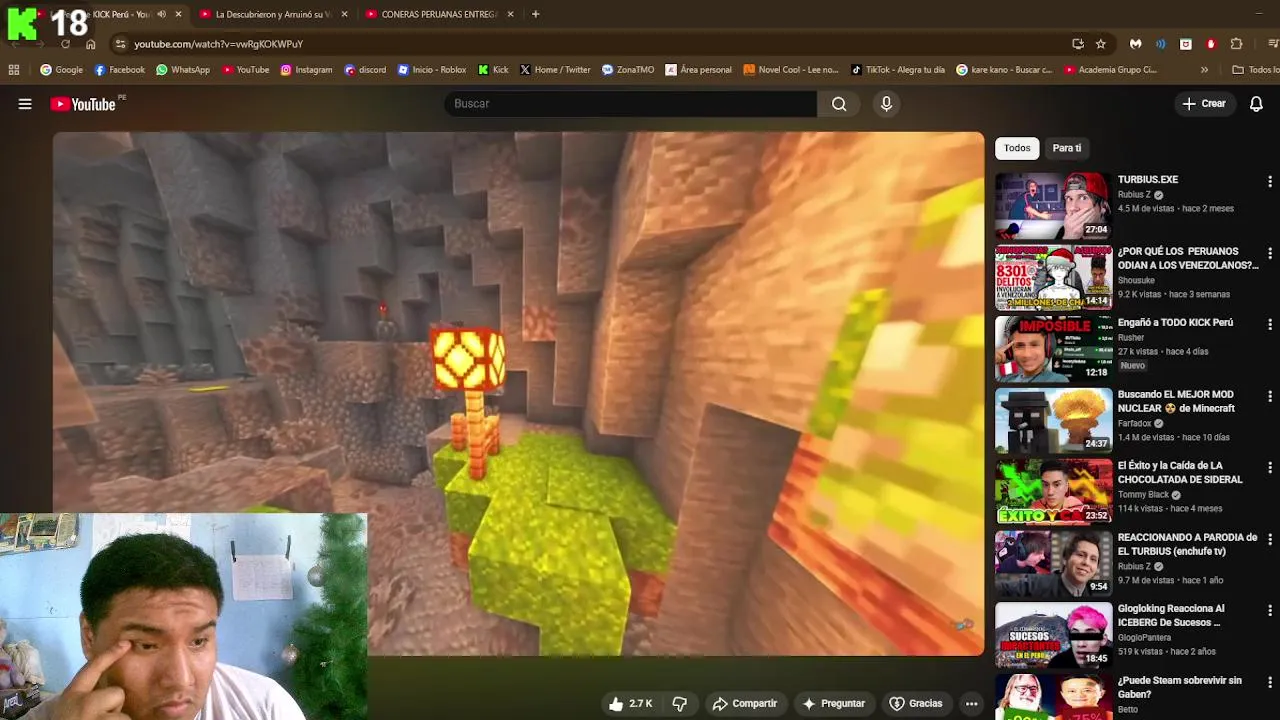Like the video with thumbs-up
Screen dimensions: 1280x720
[630, 704]
